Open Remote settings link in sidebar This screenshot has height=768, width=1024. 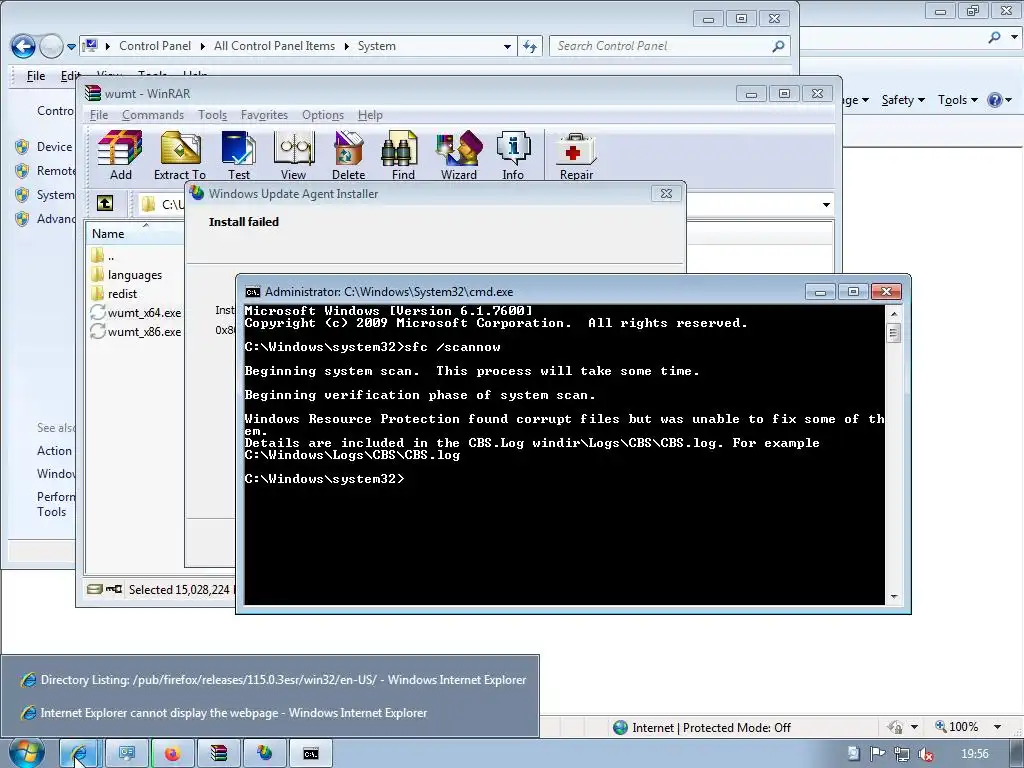point(56,170)
